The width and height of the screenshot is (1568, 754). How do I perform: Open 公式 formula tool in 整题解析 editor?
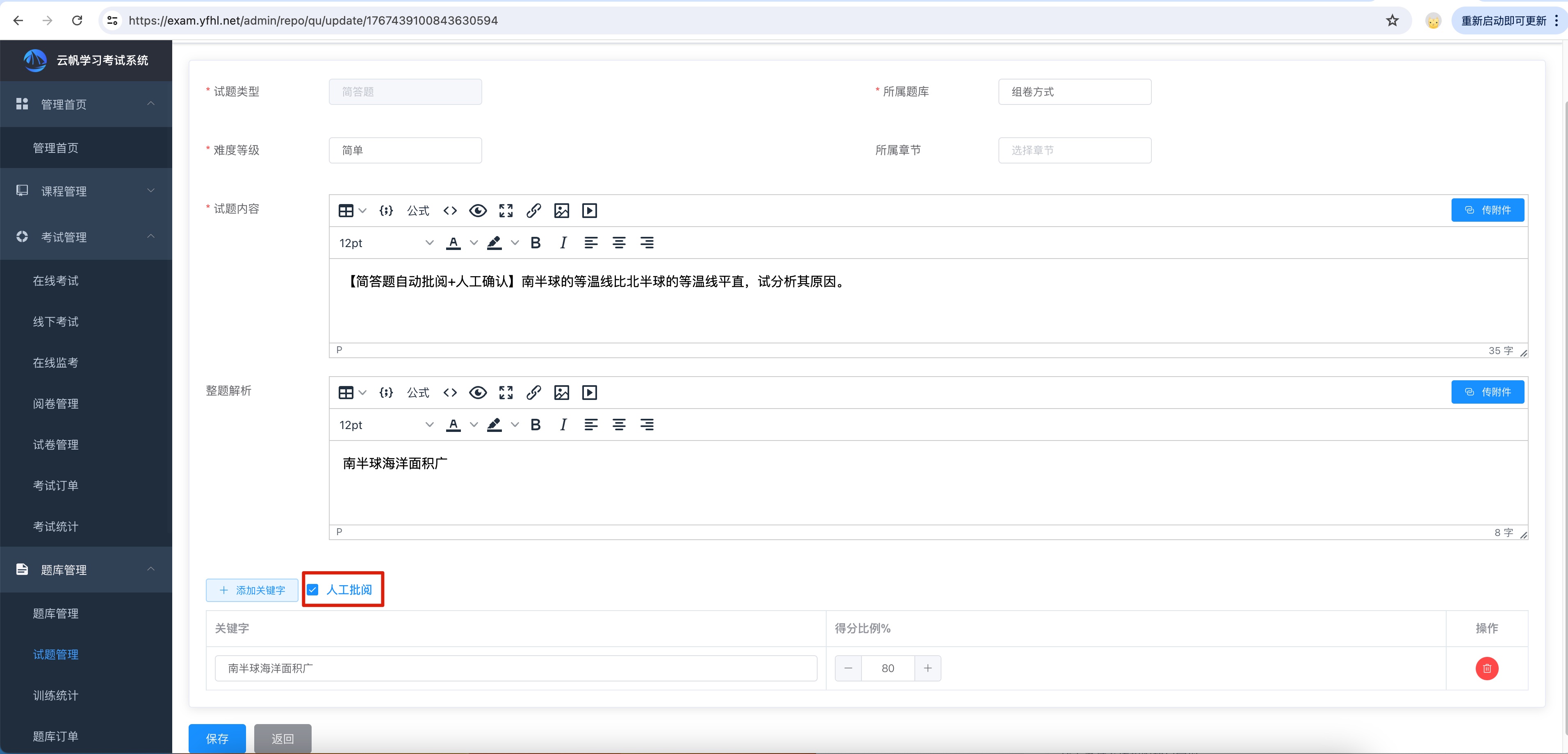point(418,393)
